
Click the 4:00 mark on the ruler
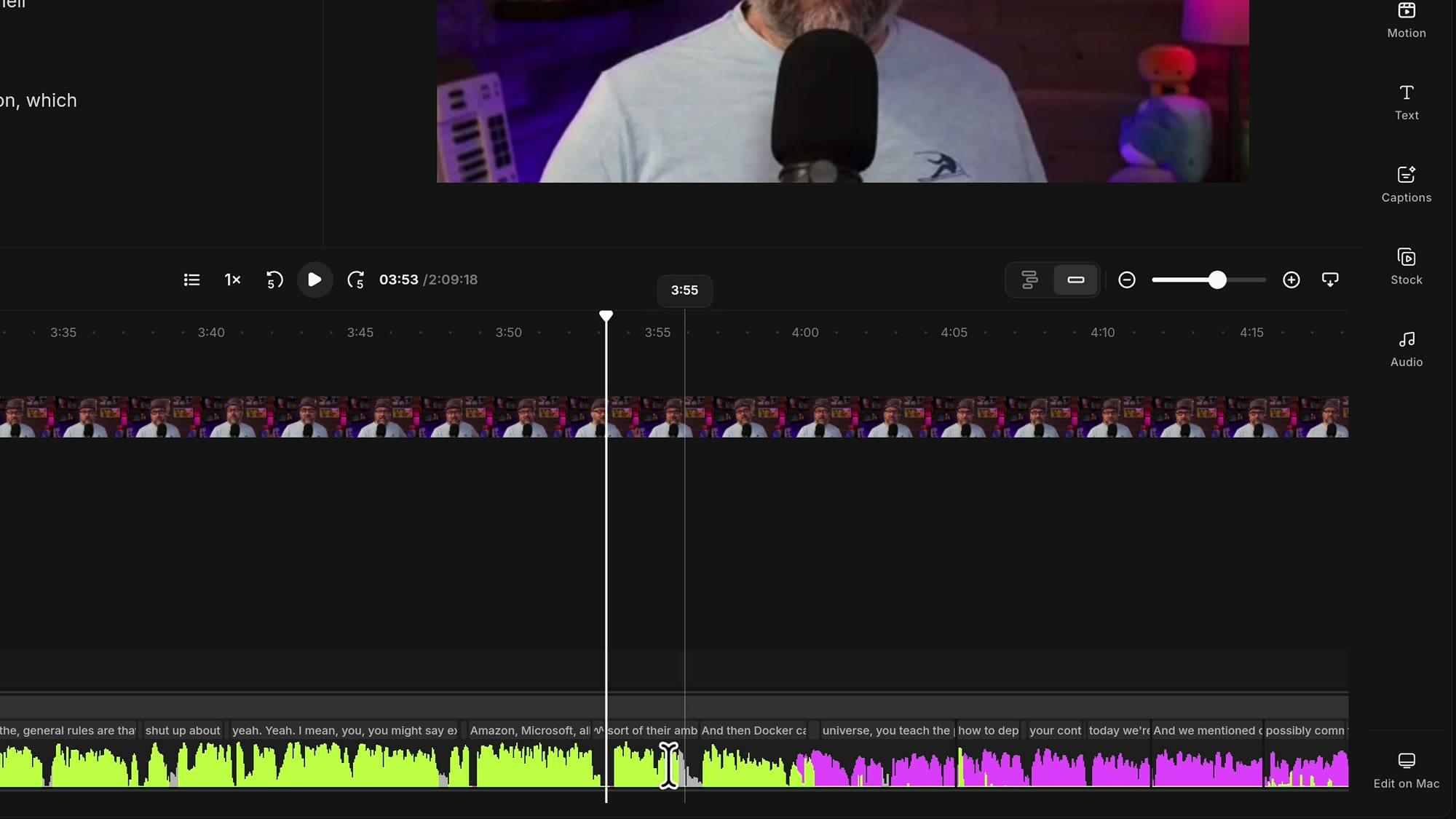[x=805, y=332]
